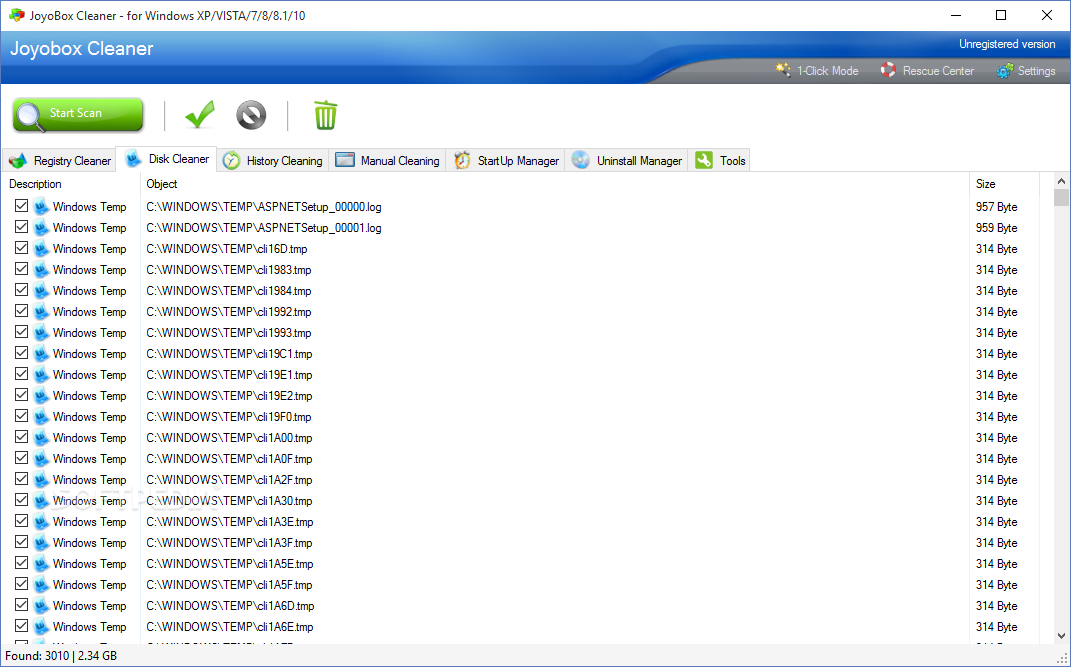The height and width of the screenshot is (667, 1071).
Task: Switch to the Registry Cleaner tab
Action: (x=59, y=160)
